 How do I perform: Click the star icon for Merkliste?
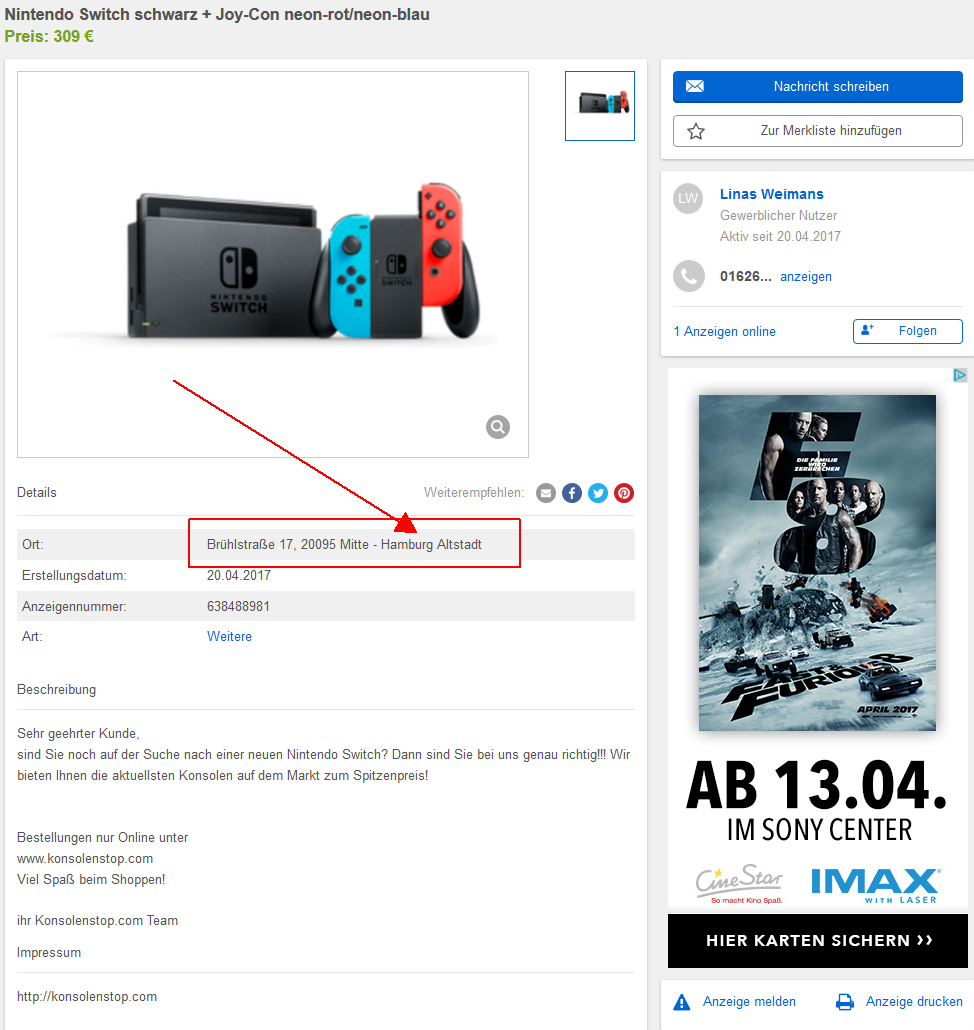coord(696,131)
